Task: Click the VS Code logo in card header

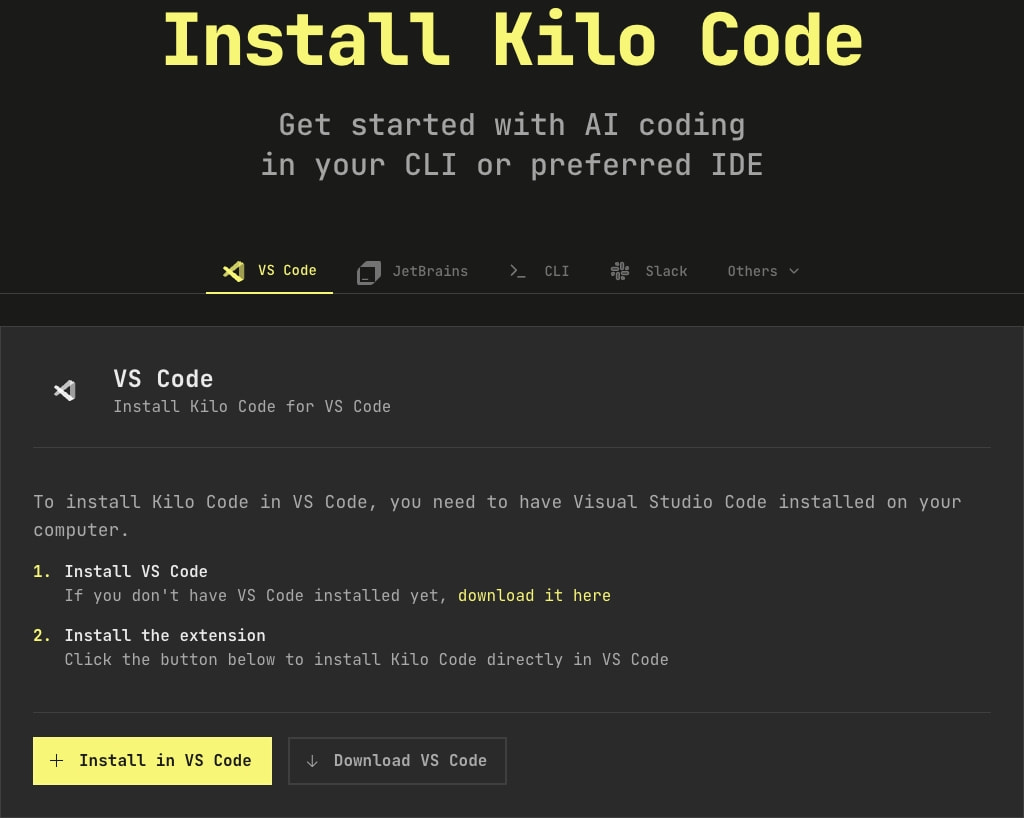Action: pos(65,390)
